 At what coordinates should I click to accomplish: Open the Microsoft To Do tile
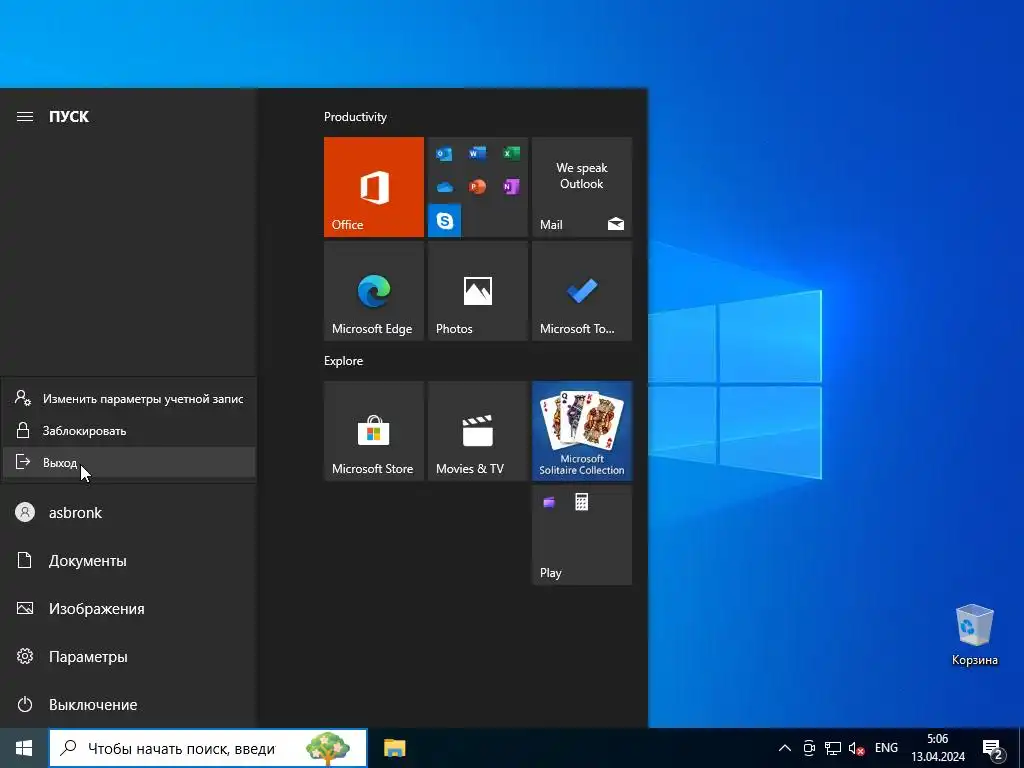tap(582, 291)
